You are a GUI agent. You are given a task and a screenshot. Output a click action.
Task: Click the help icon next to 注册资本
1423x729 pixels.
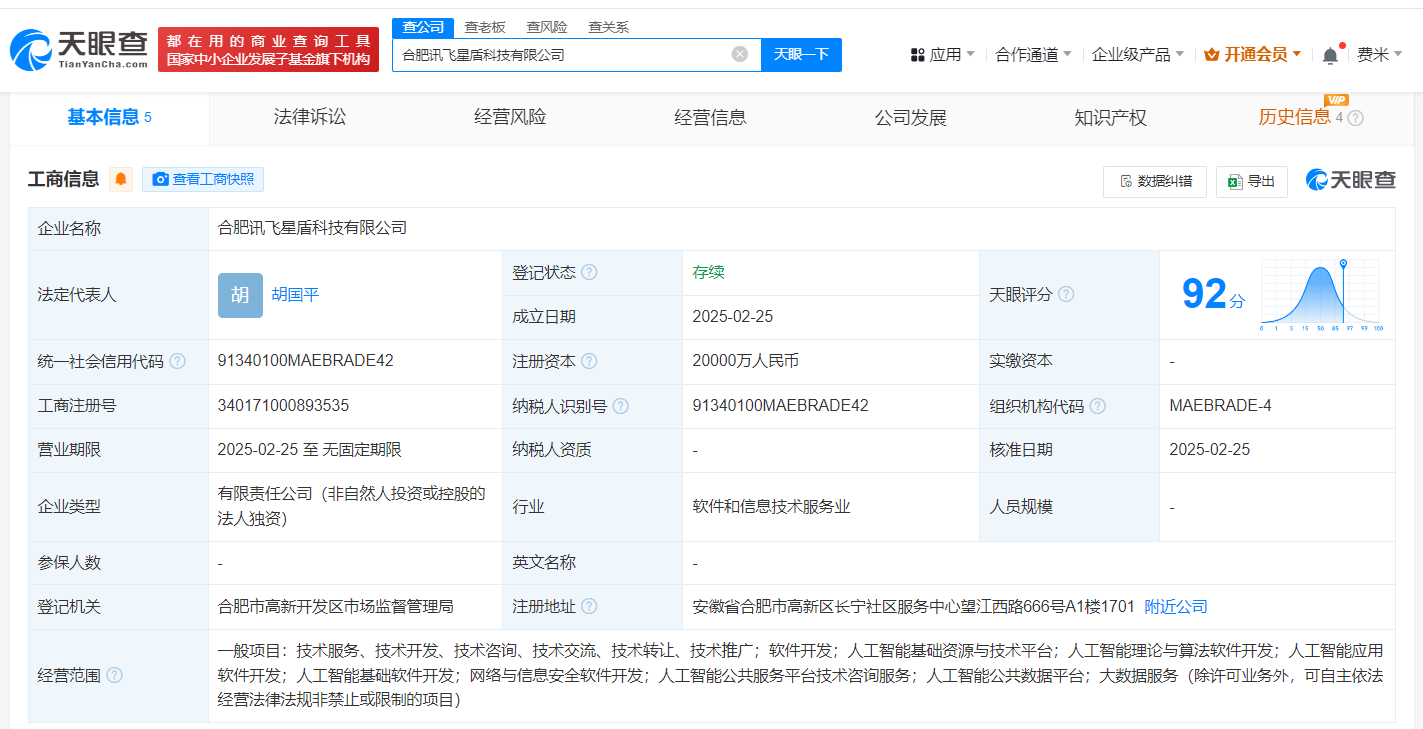[589, 362]
